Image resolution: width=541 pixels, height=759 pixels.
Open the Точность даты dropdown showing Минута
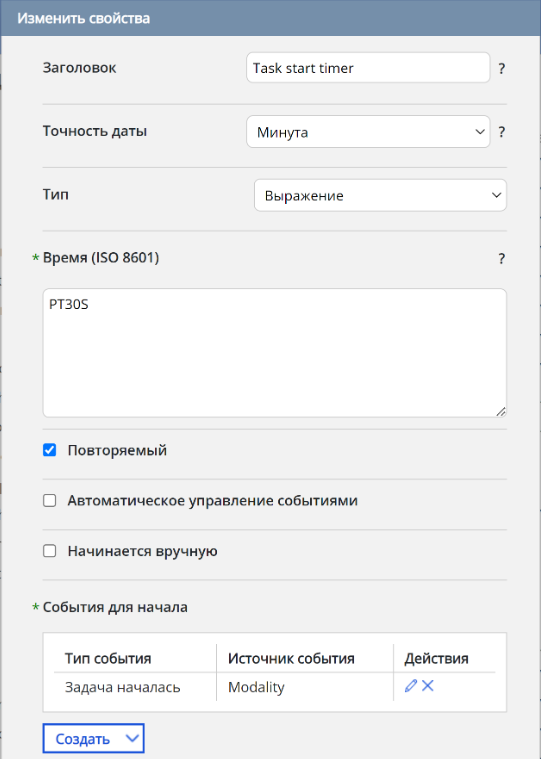pos(368,132)
